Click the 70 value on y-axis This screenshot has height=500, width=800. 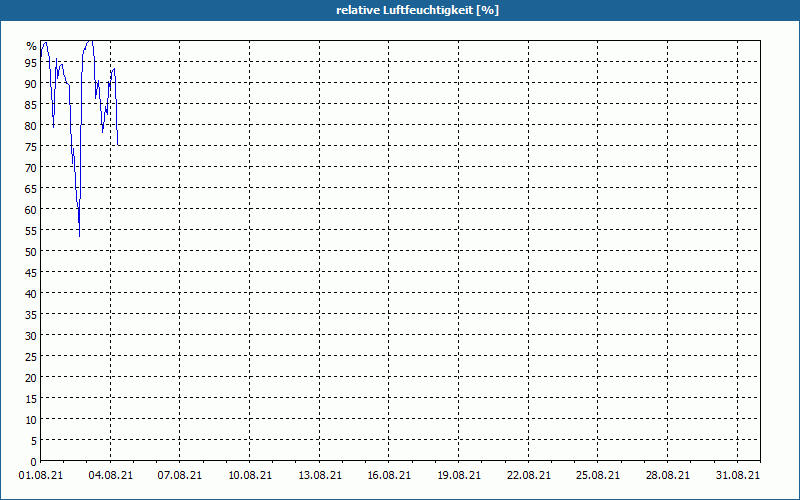coord(31,167)
